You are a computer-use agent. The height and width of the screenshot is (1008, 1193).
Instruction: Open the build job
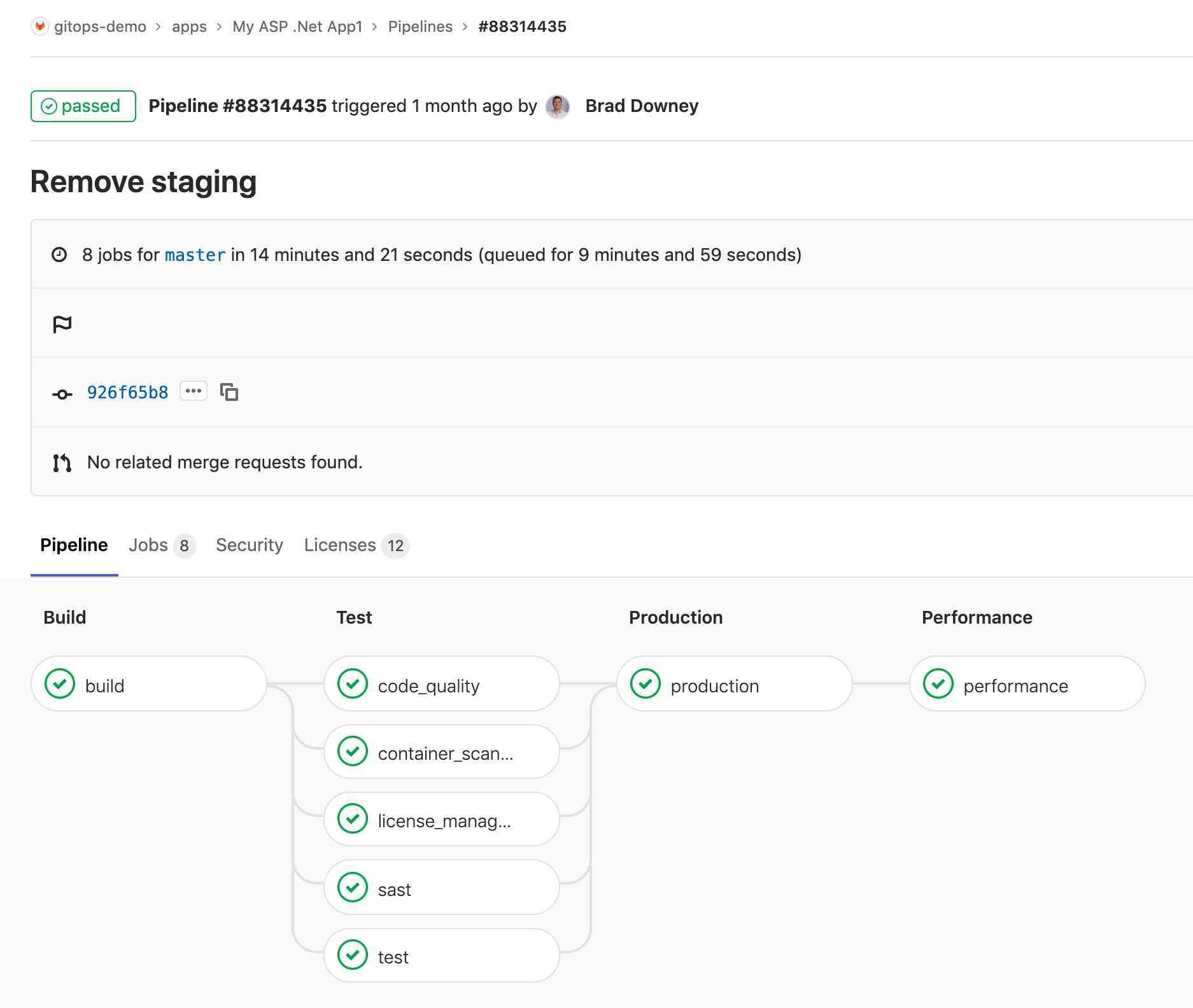(x=149, y=684)
